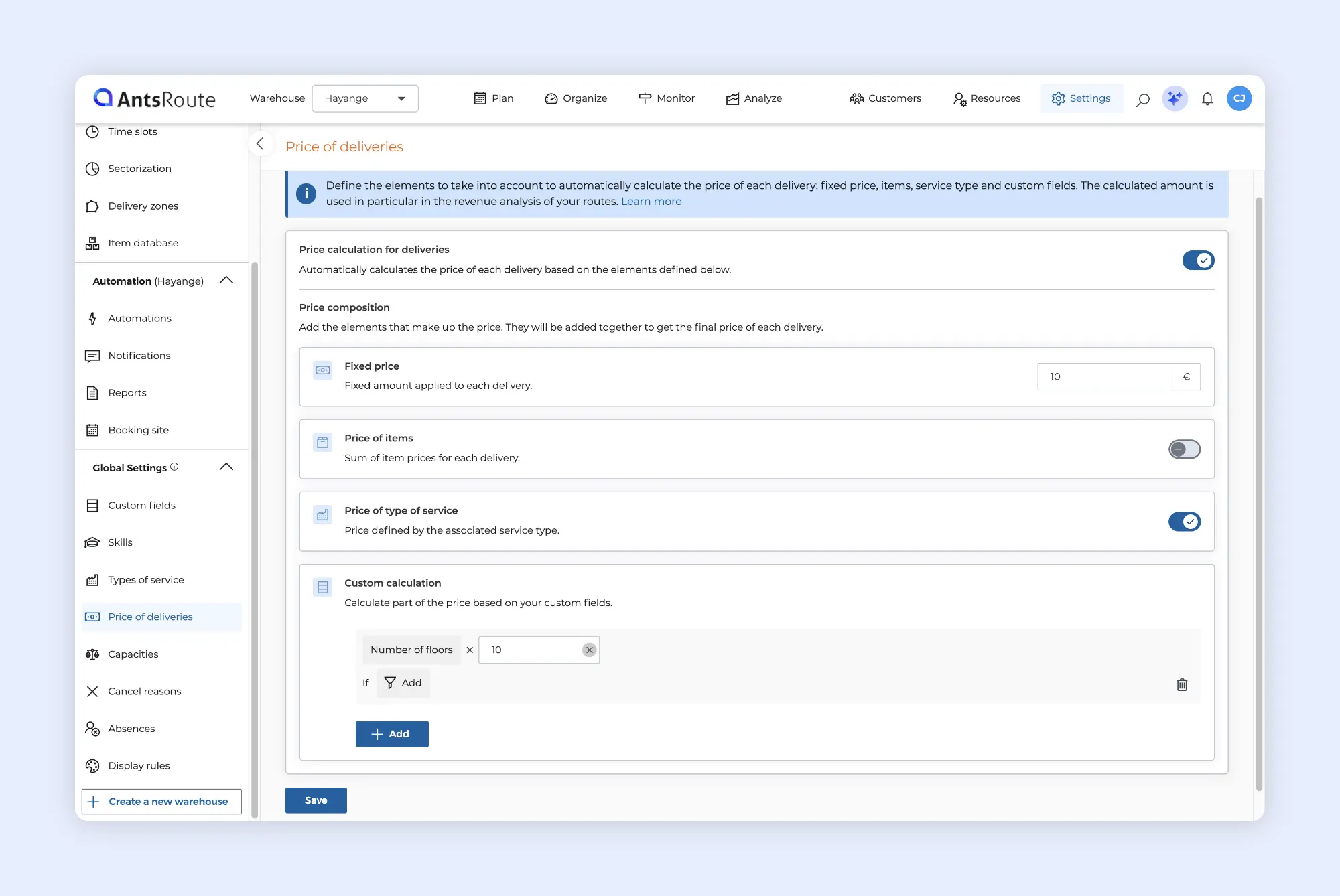Image resolution: width=1340 pixels, height=896 pixels.
Task: Open the search magnifier icon
Action: pos(1143,99)
